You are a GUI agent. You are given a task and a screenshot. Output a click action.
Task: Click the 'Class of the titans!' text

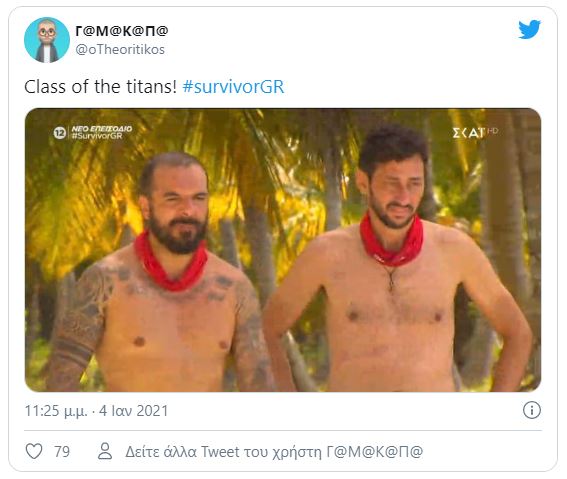100,87
